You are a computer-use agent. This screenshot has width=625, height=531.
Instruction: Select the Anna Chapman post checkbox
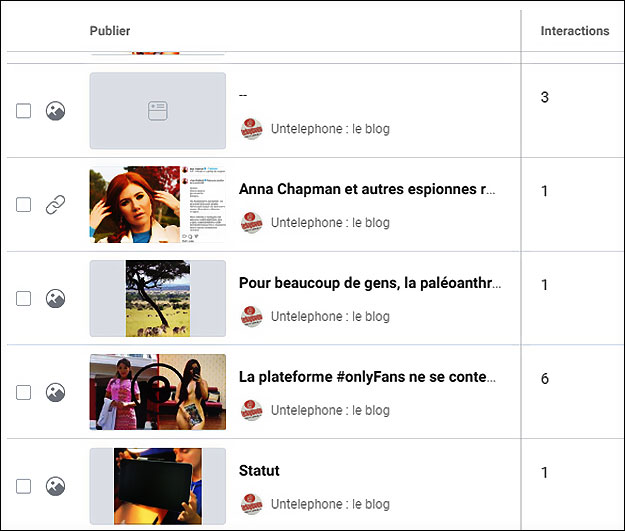[24, 205]
